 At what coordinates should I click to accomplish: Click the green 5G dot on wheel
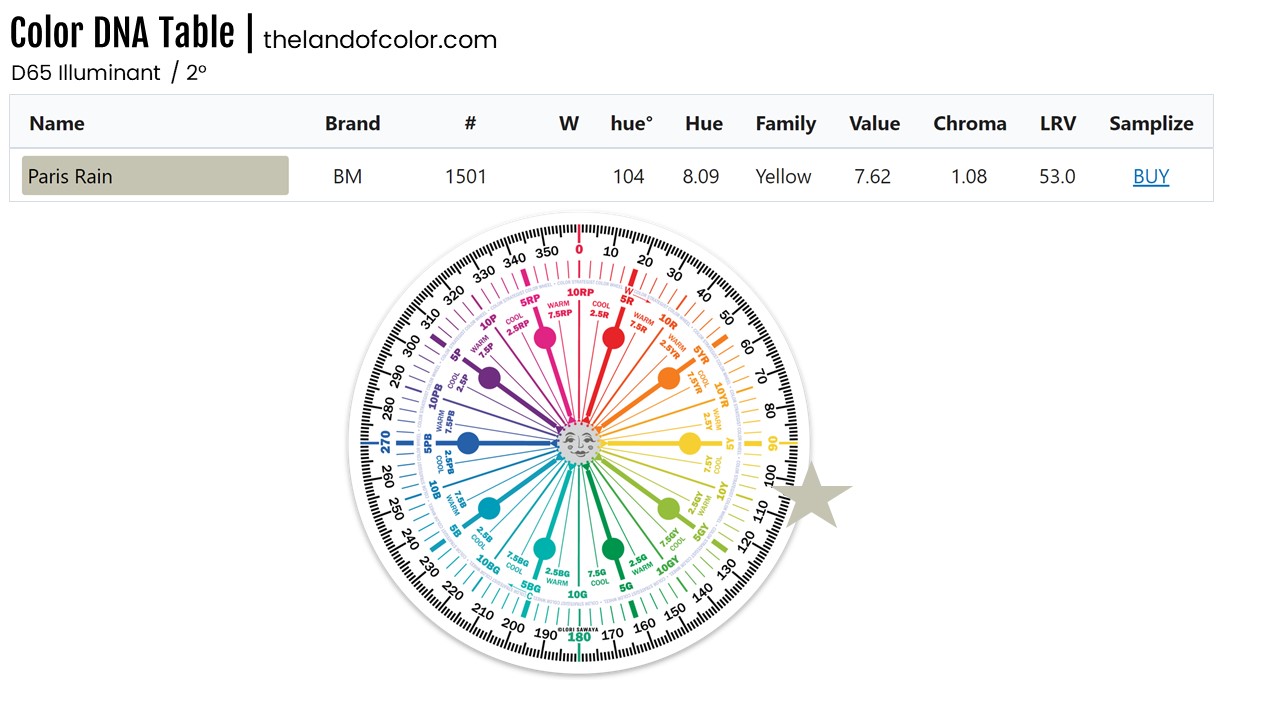coord(613,548)
